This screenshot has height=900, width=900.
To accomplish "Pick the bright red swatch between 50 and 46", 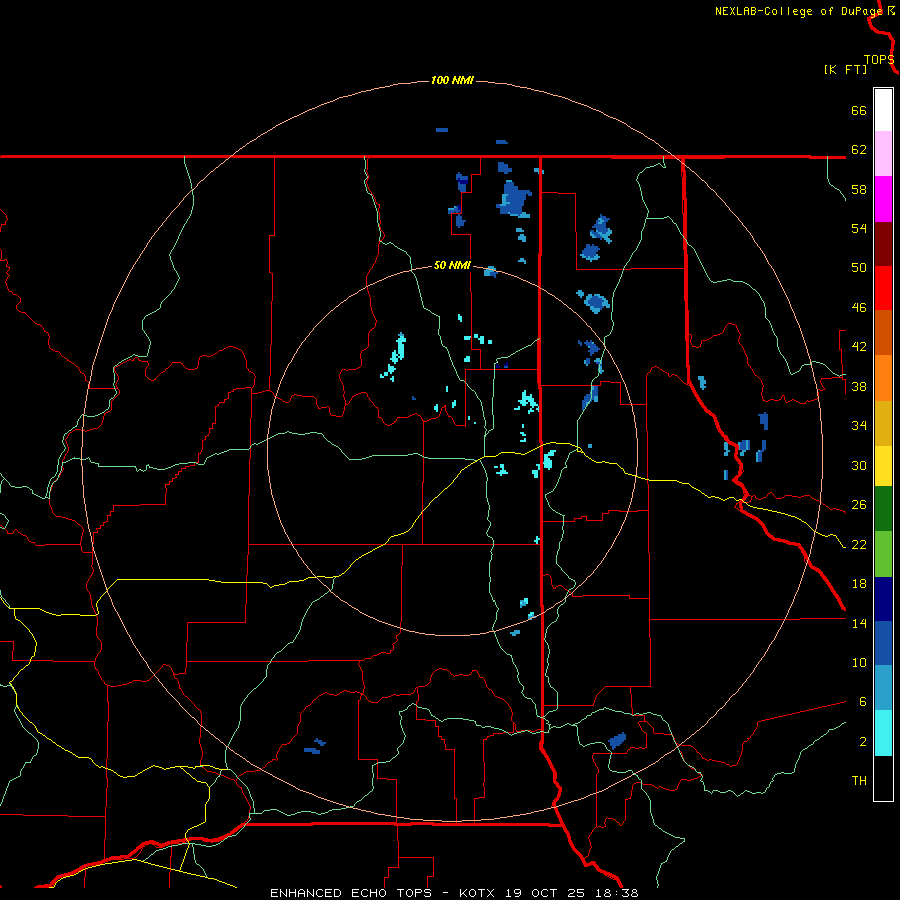I will coord(883,288).
